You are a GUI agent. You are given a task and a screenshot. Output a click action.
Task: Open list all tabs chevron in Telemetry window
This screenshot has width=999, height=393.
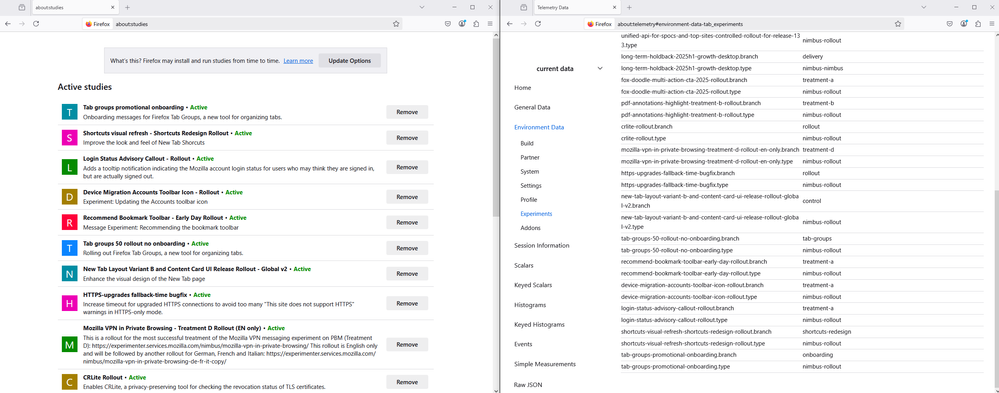click(x=923, y=7)
